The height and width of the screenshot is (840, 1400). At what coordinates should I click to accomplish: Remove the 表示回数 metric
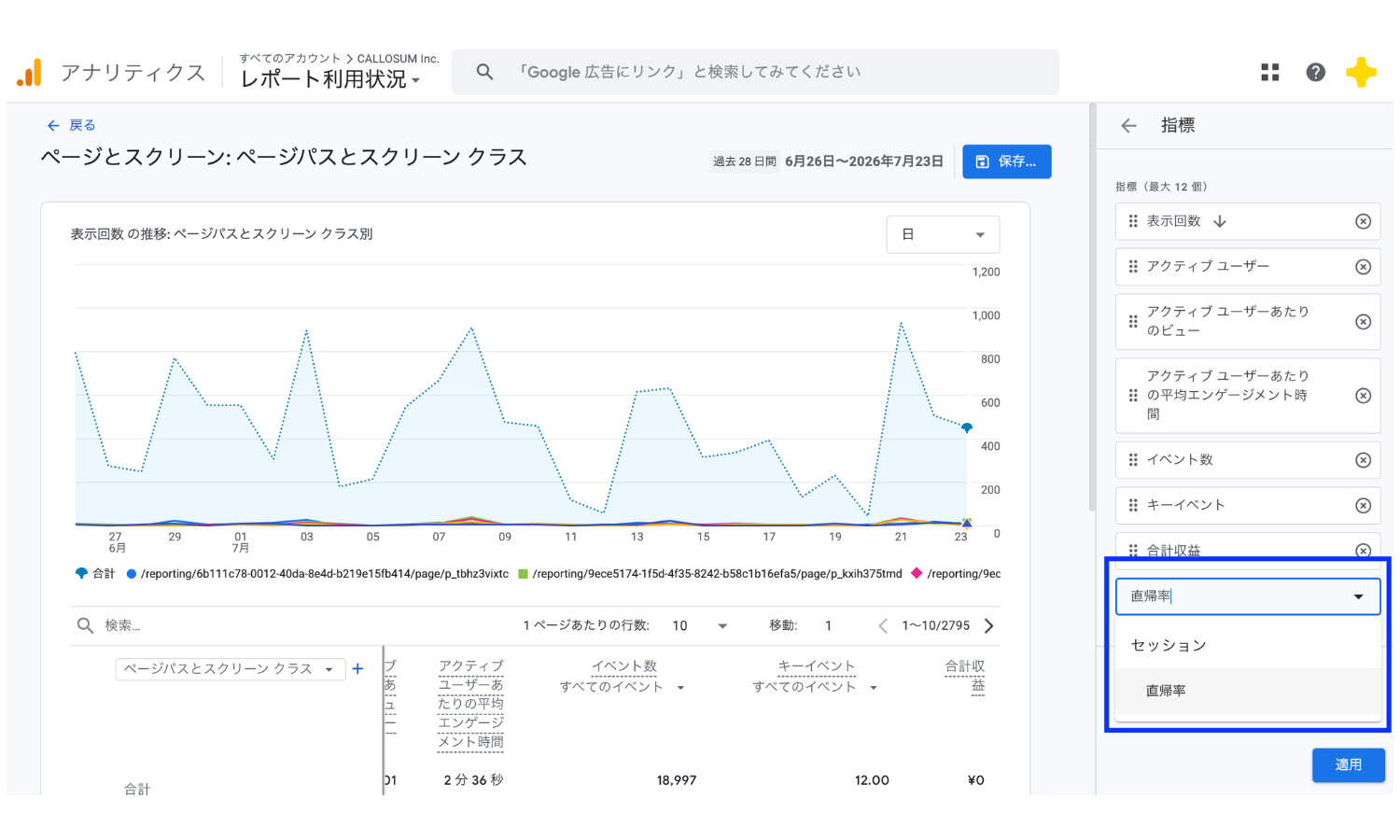tap(1363, 221)
